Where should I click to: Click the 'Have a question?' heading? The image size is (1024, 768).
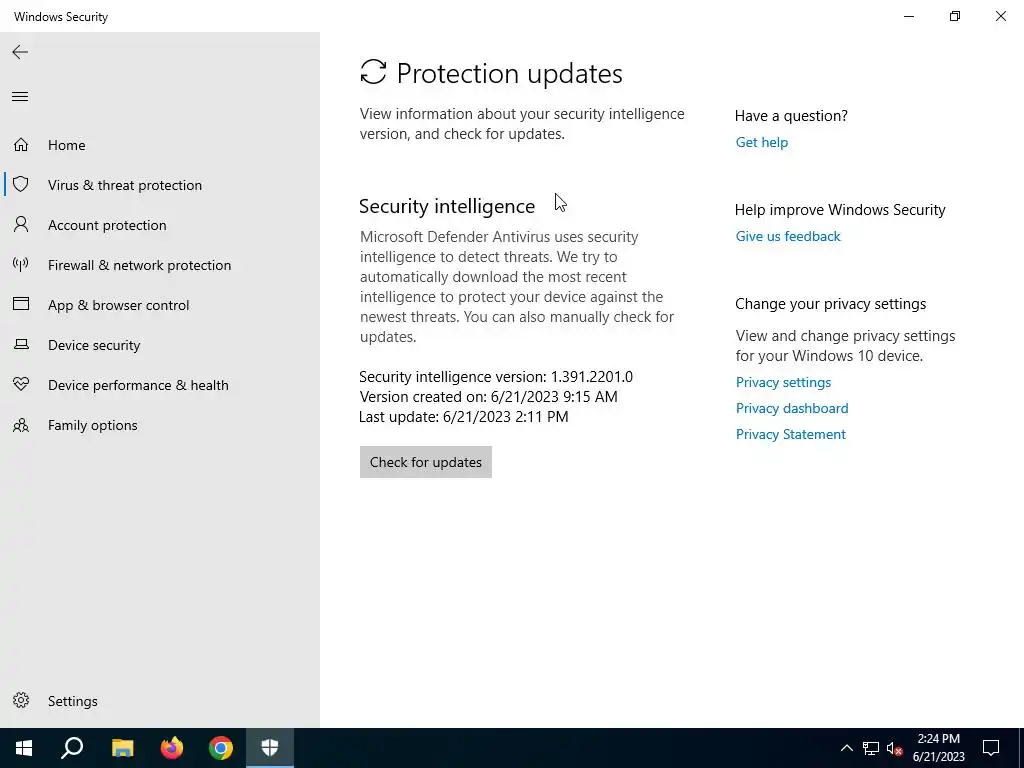[791, 116]
